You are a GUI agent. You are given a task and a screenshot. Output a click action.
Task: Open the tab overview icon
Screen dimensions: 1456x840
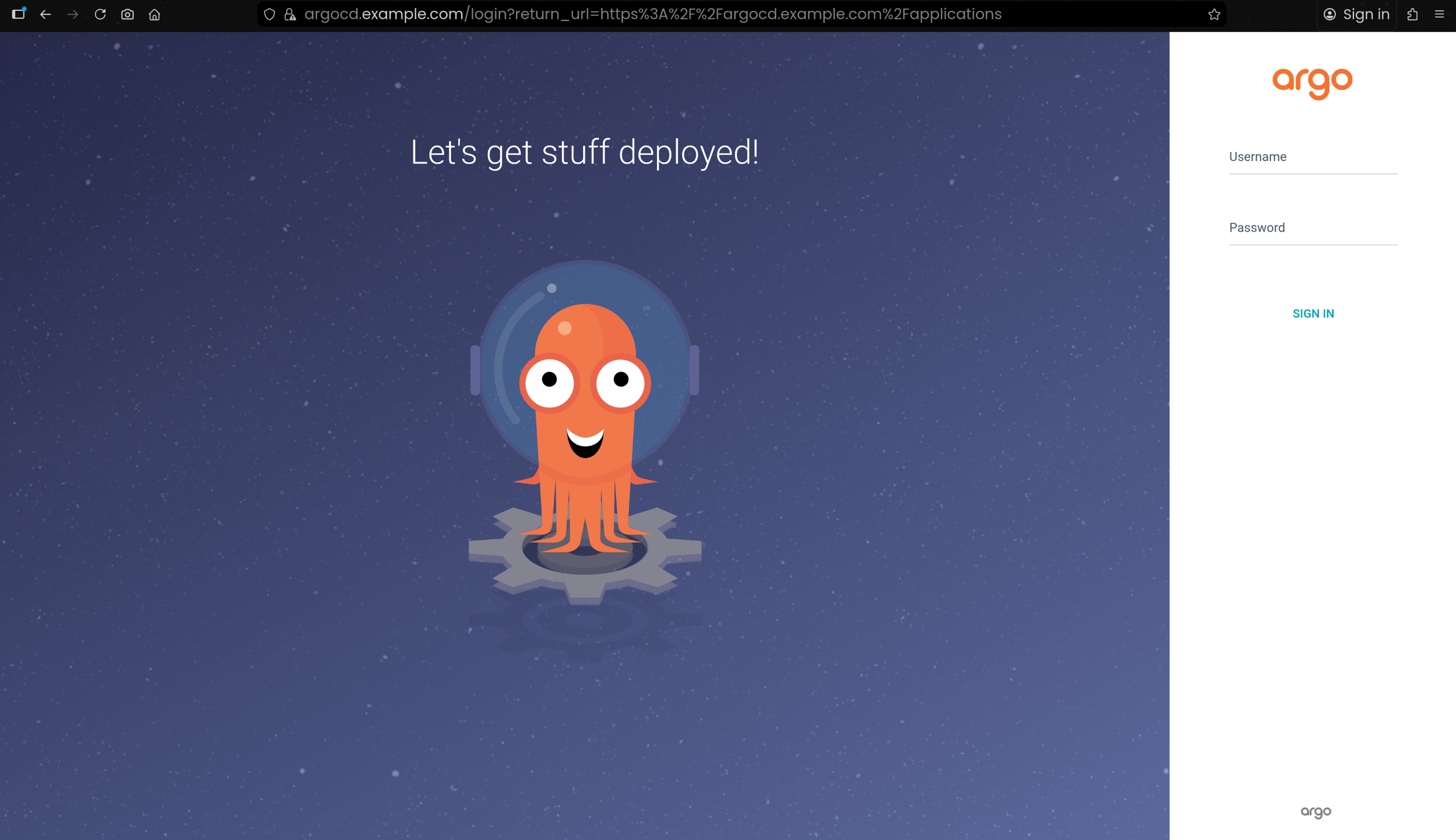(x=18, y=14)
